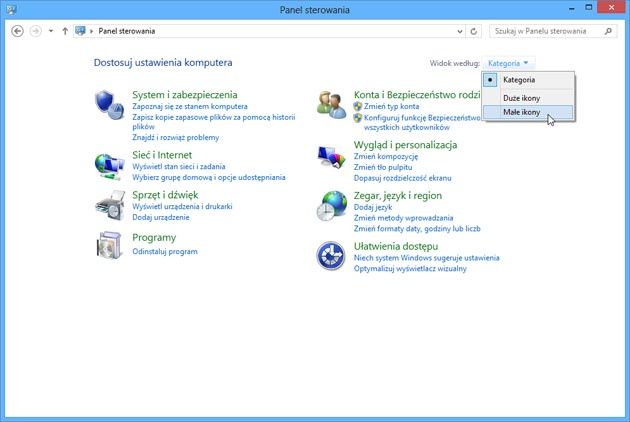
Task: Click the back navigation arrow
Action: click(x=17, y=31)
